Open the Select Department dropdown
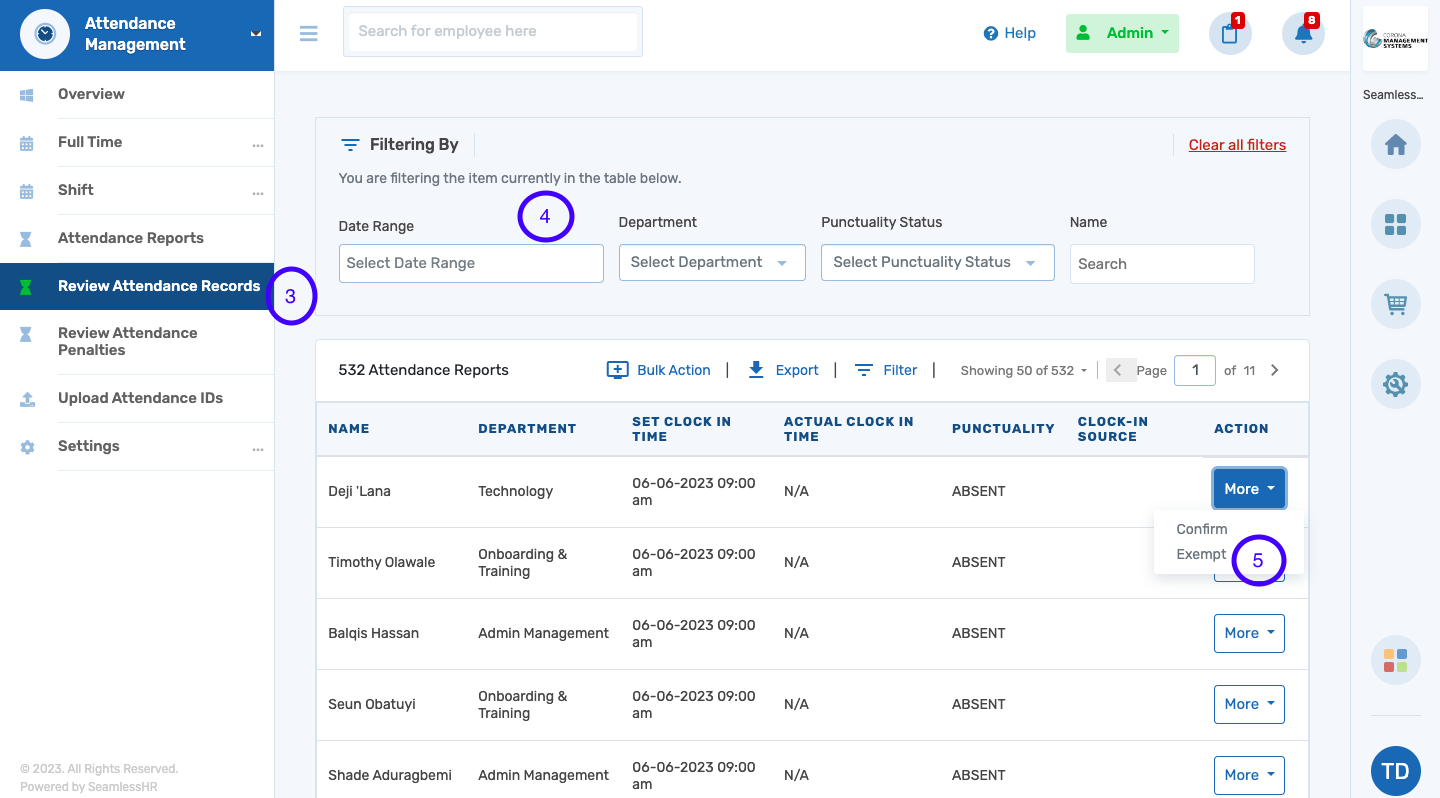 [711, 262]
